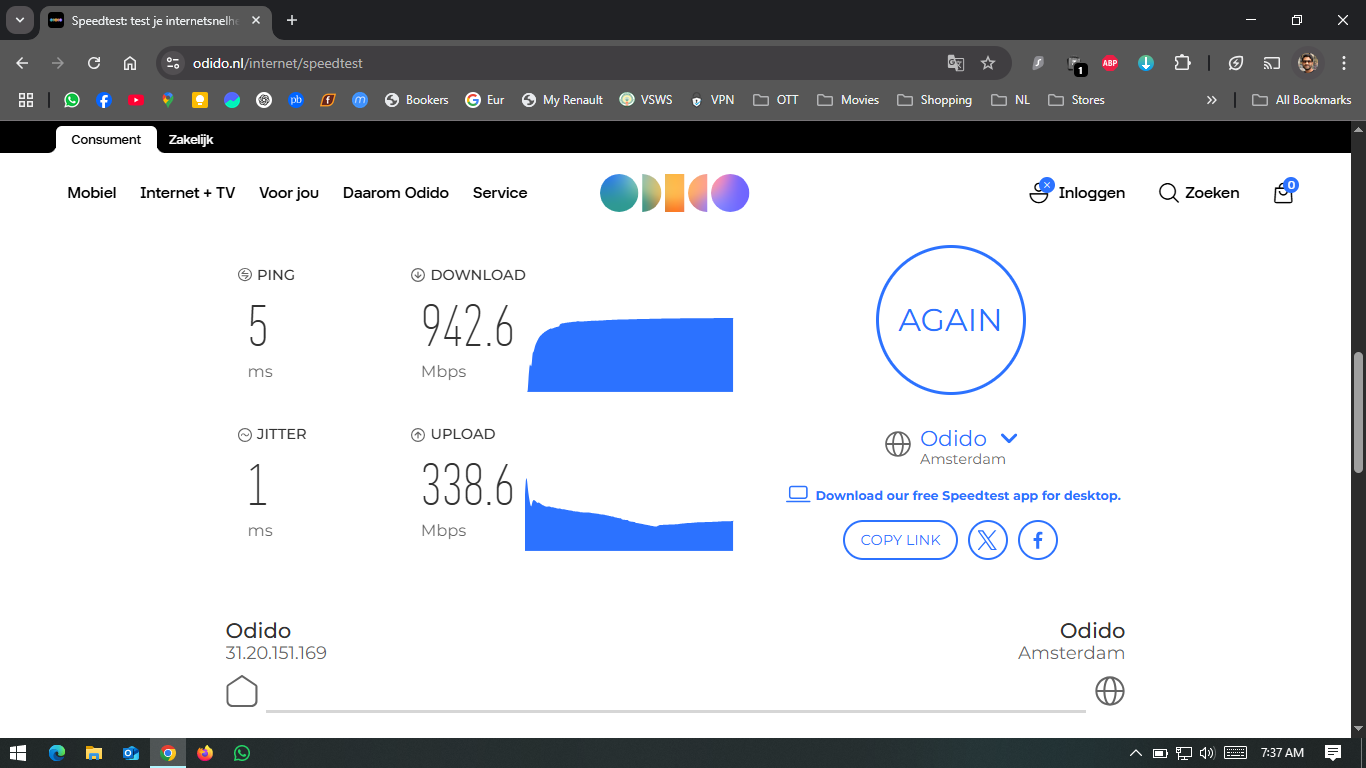Open the Windows Start menu
Viewport: 1366px width, 768px height.
point(18,753)
